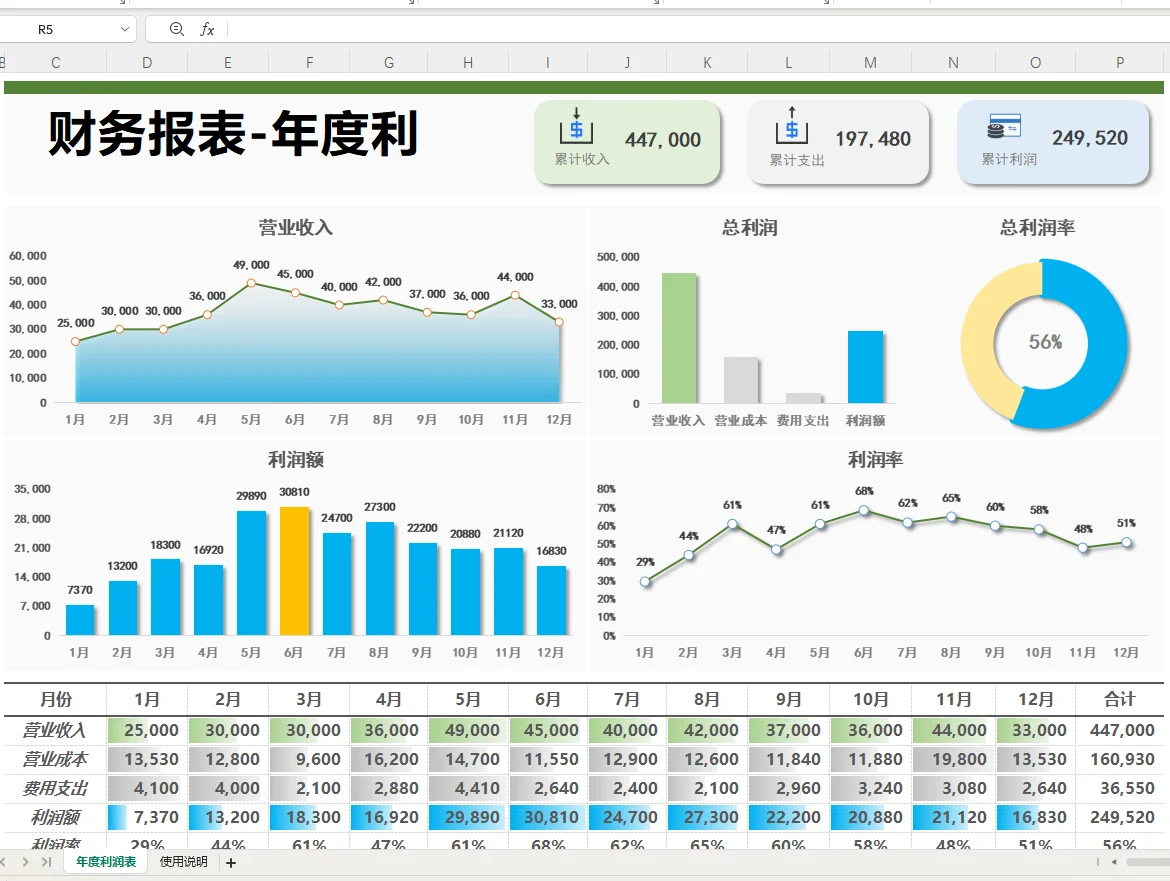1170x881 pixels.
Task: Expand the Name Box dropdown arrow
Action: point(125,29)
